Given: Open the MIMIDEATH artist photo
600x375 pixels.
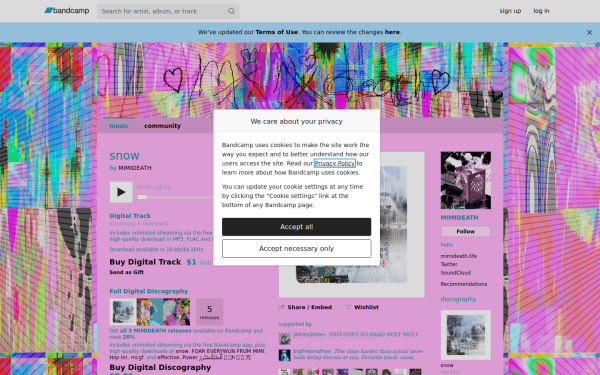Looking at the screenshot, I should pos(466,180).
